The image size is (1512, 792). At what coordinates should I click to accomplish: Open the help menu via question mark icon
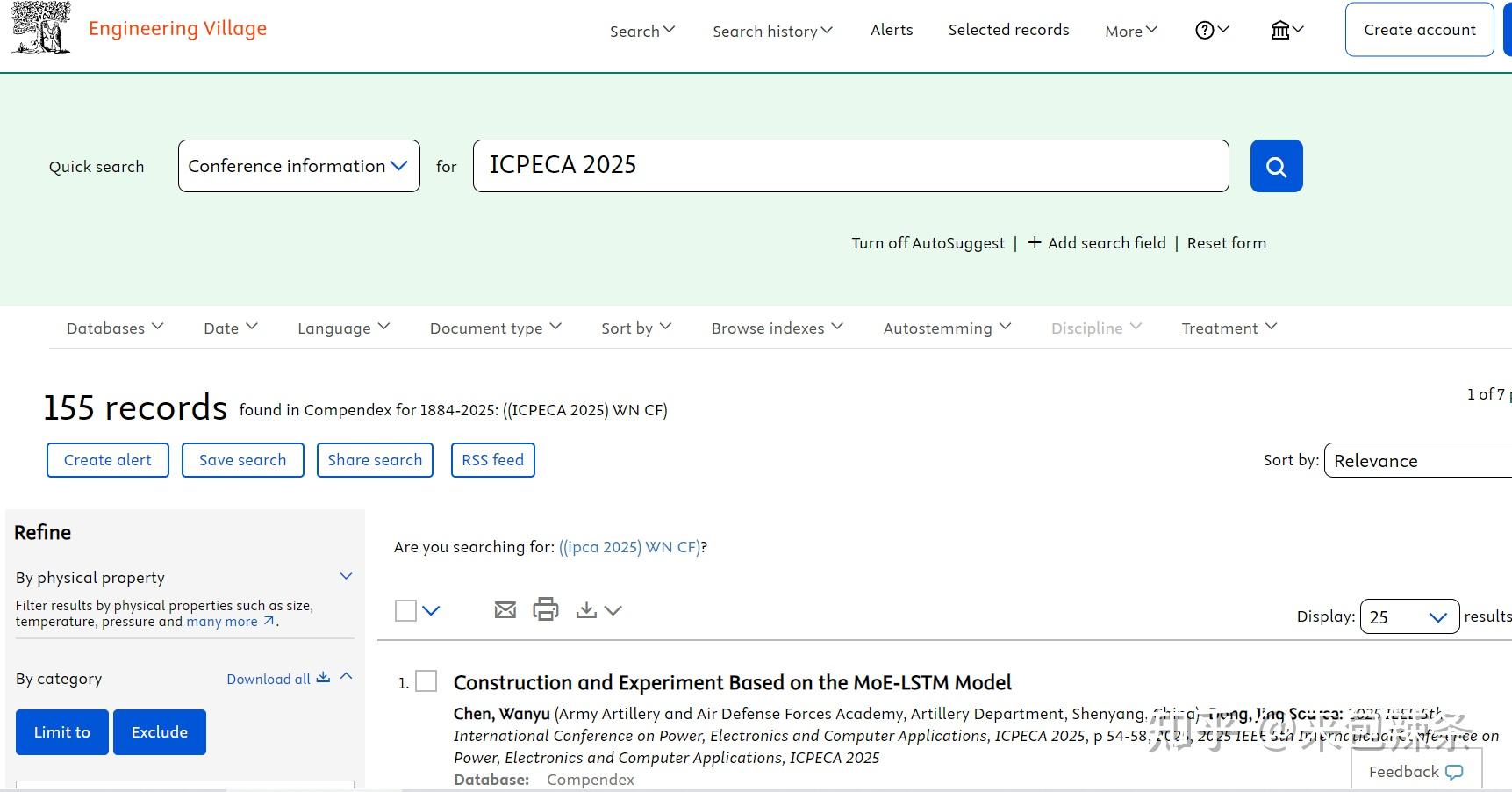[1203, 29]
